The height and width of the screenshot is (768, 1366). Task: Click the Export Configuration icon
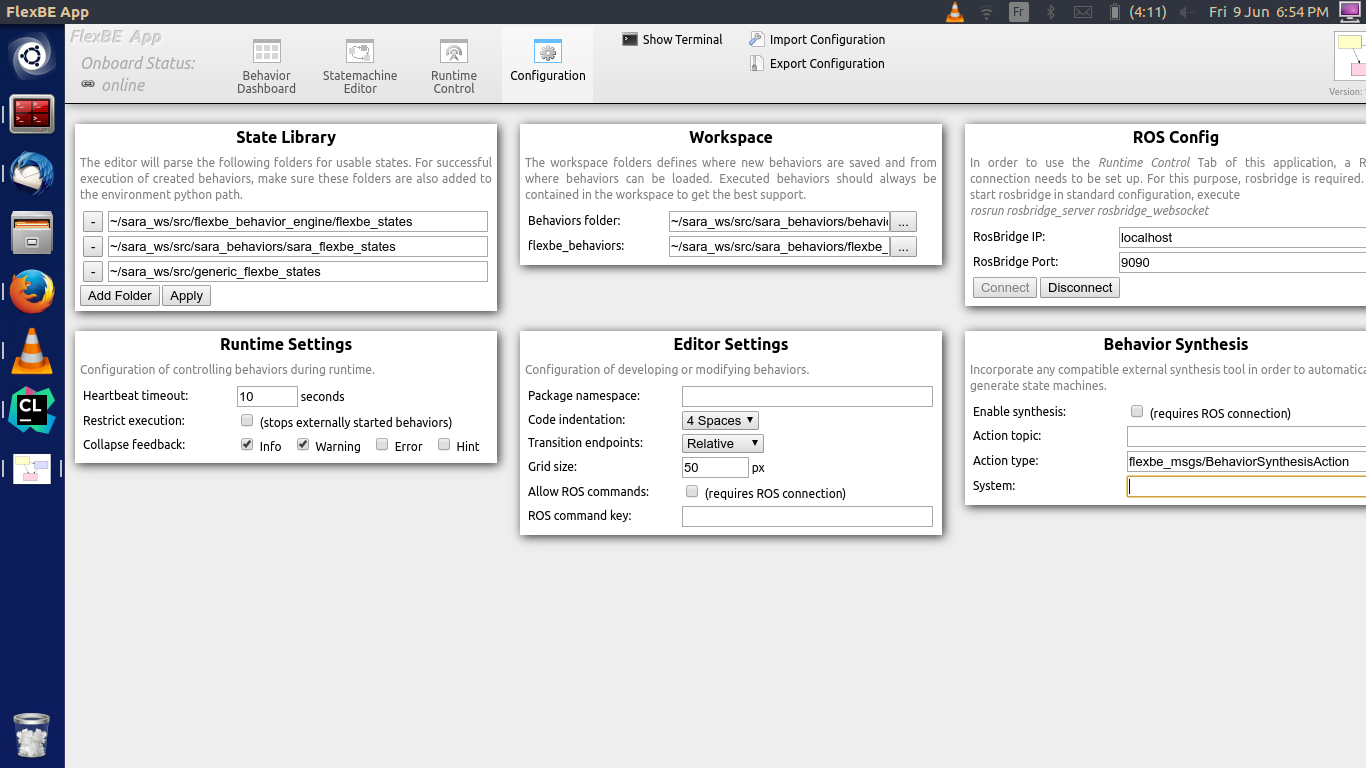[757, 63]
